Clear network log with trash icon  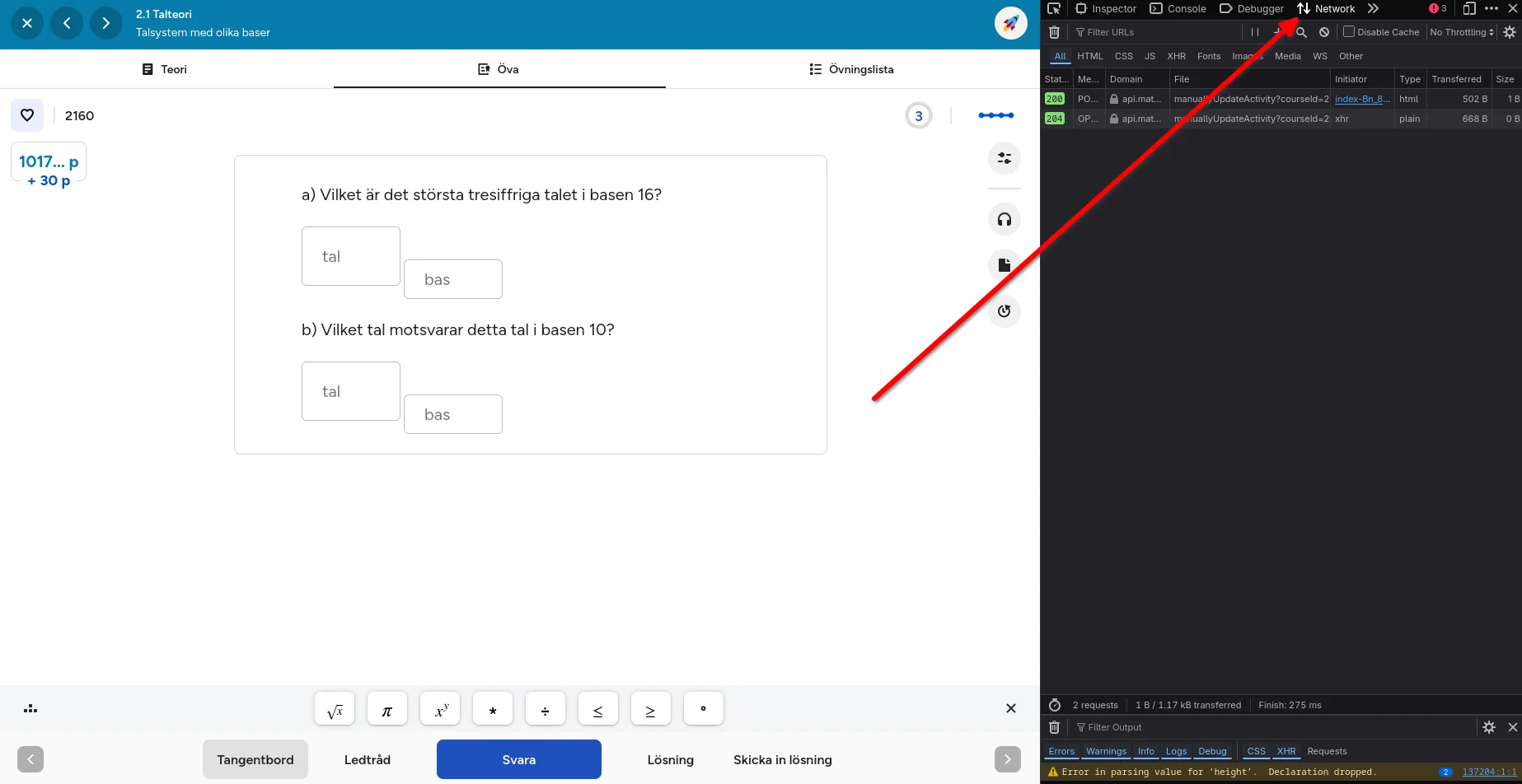1054,32
